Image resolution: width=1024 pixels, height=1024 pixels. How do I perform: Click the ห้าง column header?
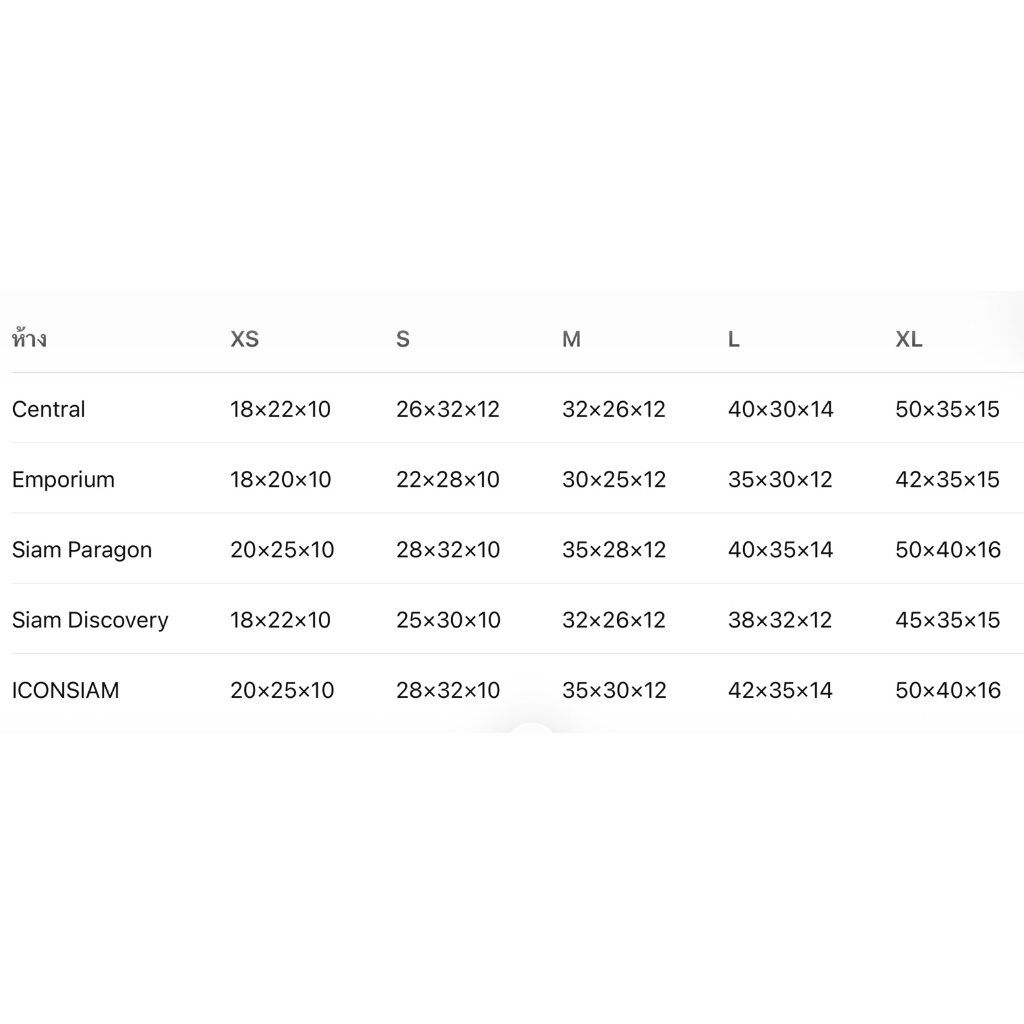click(x=29, y=338)
